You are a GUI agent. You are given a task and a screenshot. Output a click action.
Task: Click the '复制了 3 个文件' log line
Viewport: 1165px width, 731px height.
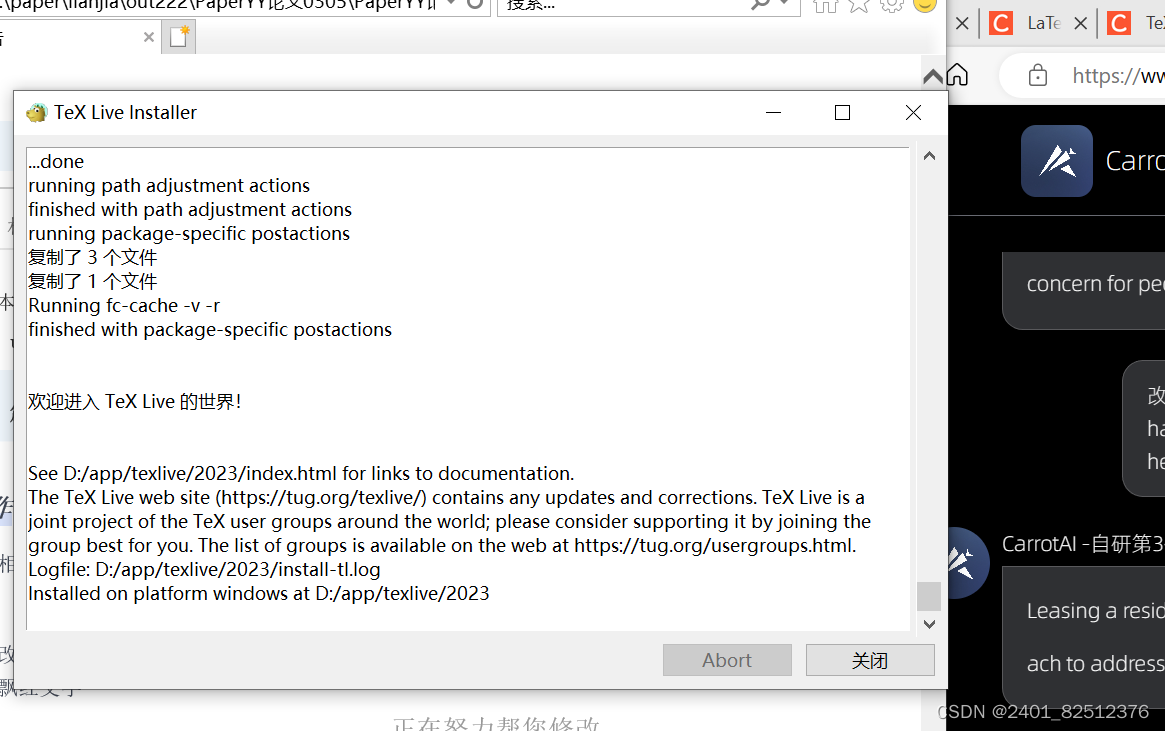(x=93, y=258)
